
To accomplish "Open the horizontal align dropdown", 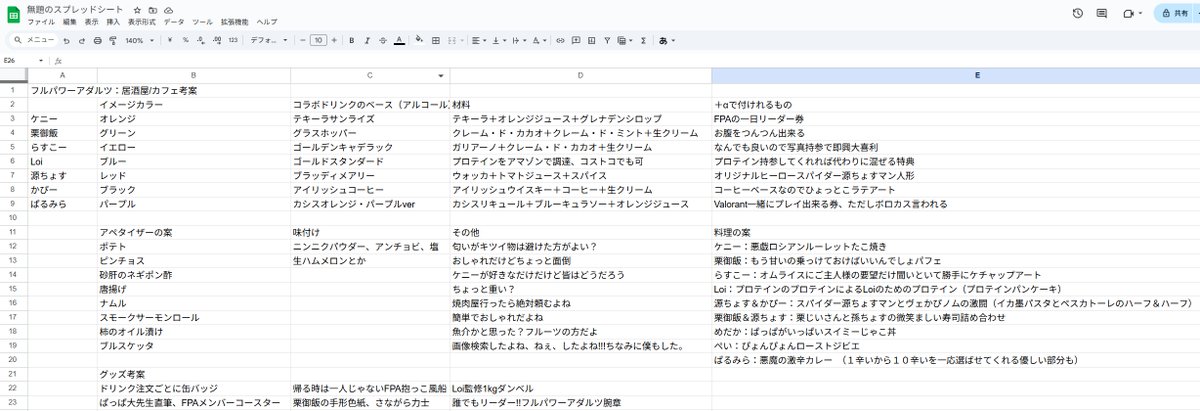I will pos(479,40).
